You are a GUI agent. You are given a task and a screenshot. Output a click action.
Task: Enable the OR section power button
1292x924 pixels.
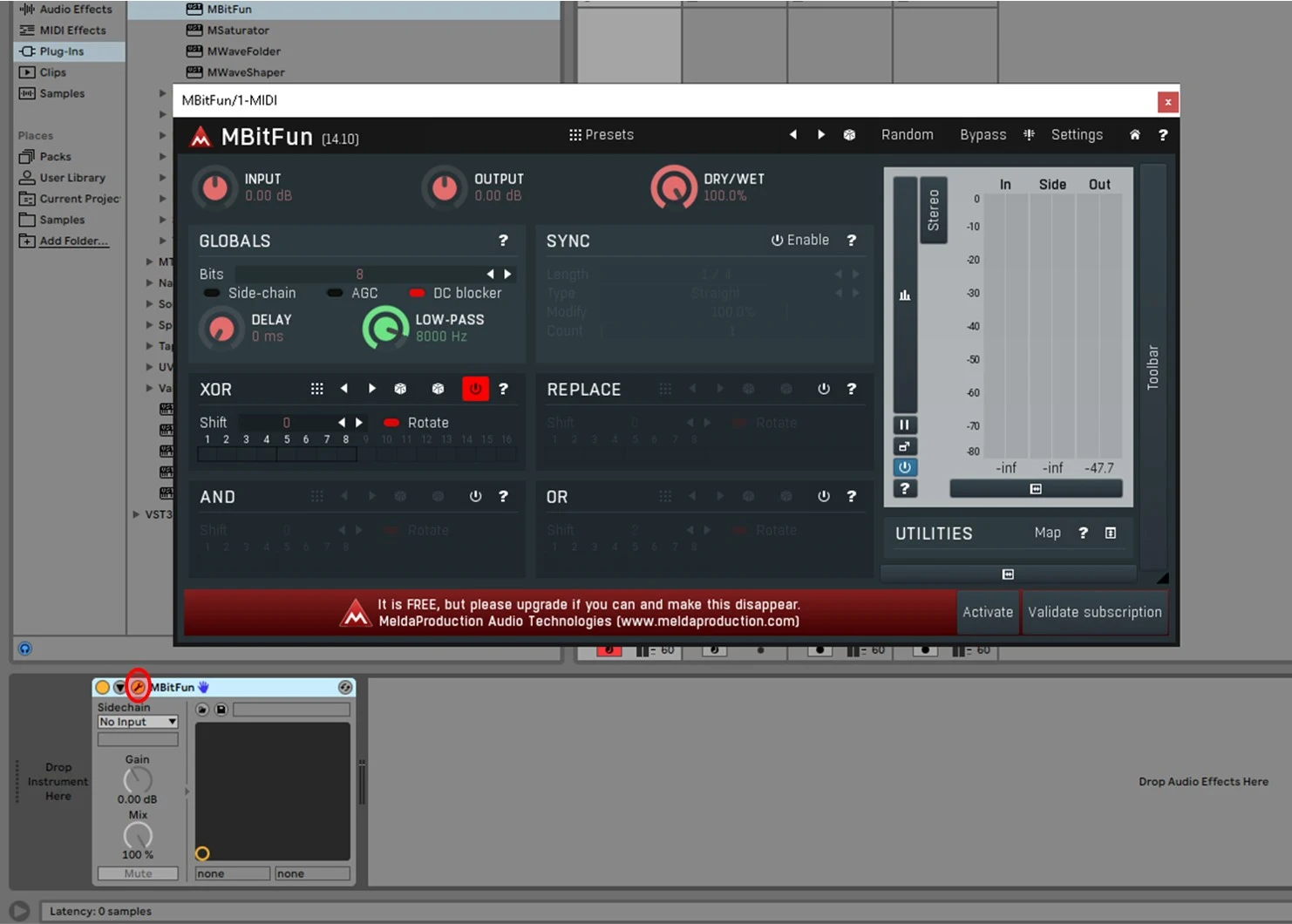[824, 496]
